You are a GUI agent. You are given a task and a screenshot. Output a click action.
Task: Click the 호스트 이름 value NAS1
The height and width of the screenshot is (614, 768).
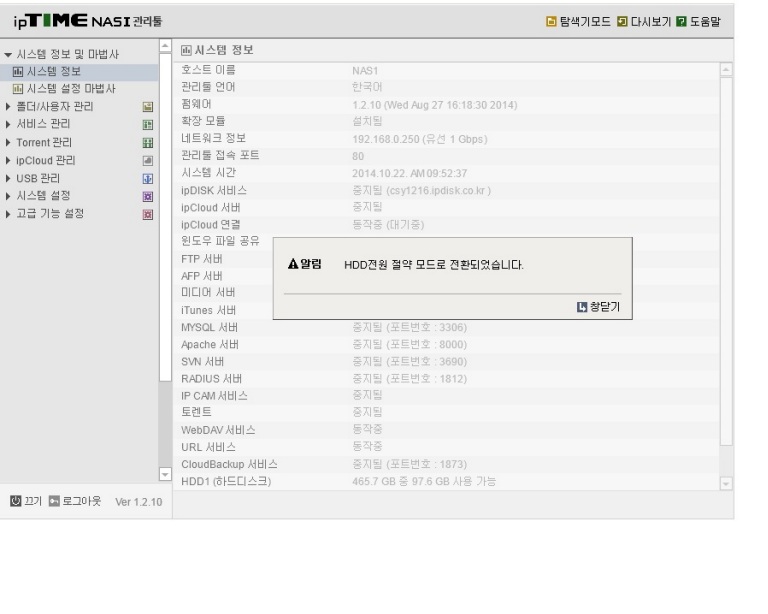click(x=365, y=71)
